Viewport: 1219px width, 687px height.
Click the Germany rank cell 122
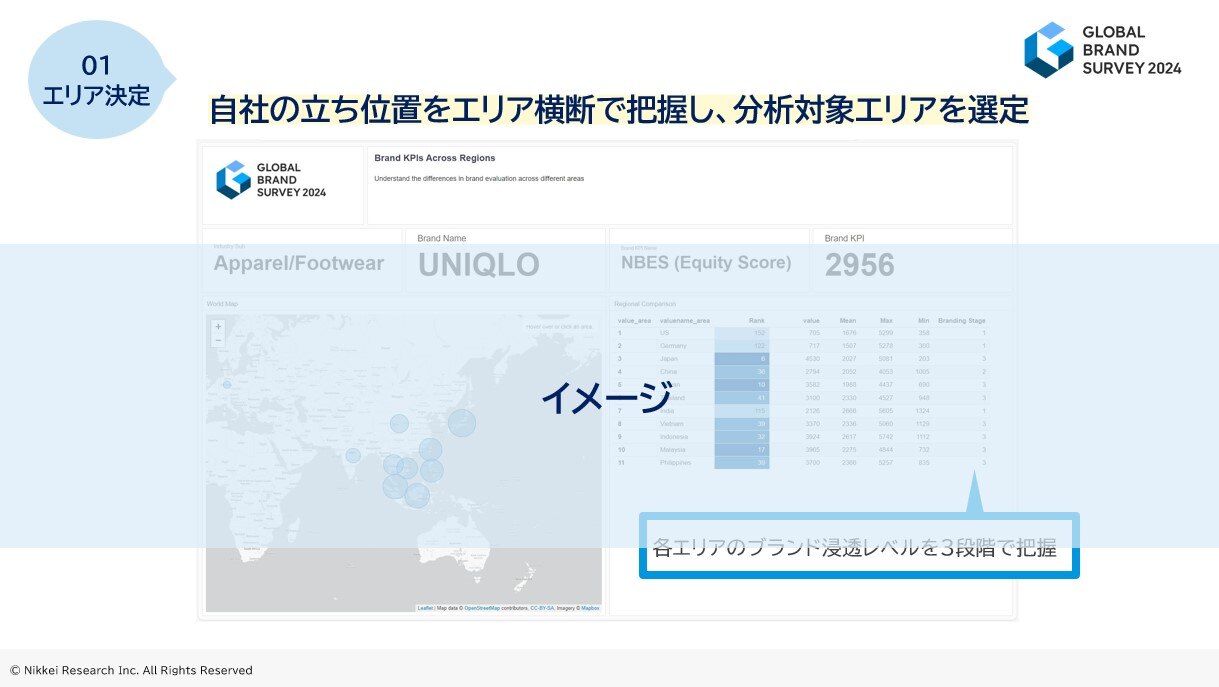point(742,346)
